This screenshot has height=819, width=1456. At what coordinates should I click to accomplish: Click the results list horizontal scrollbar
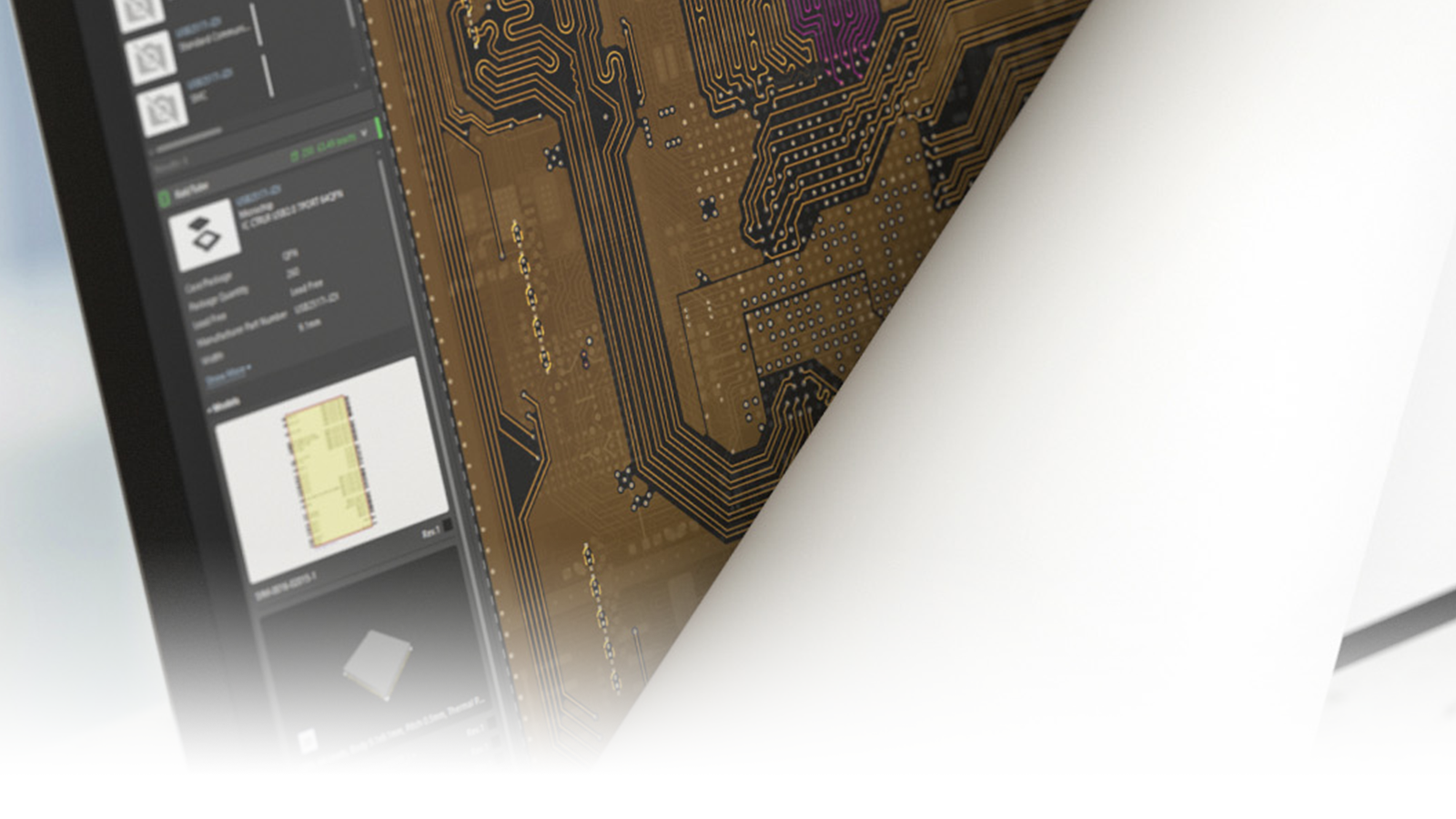(187, 141)
